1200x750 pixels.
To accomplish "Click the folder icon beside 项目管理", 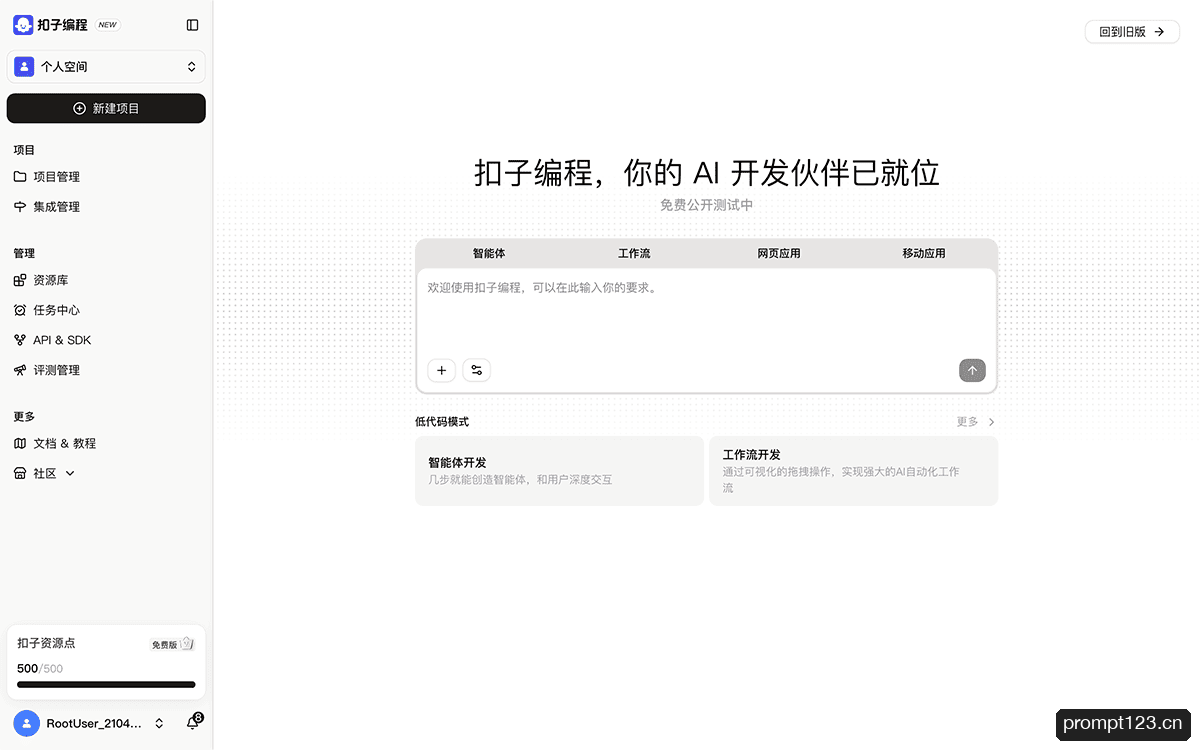I will [20, 177].
